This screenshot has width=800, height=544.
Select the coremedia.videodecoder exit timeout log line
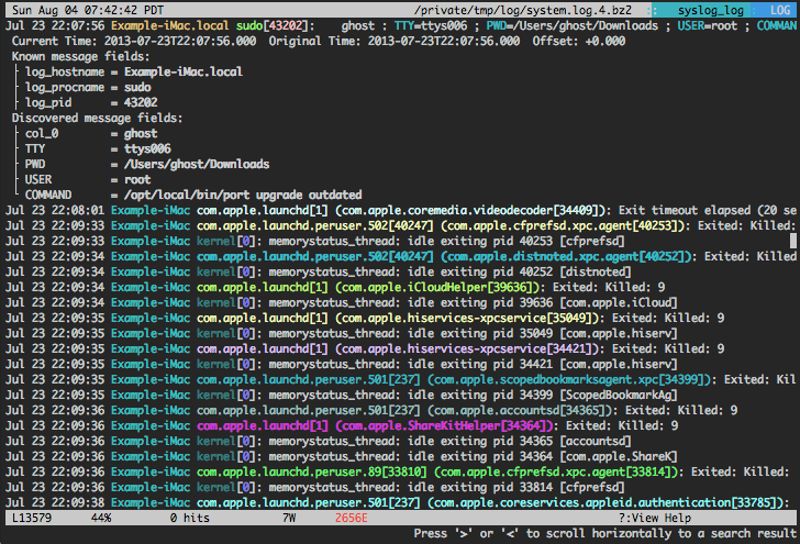click(x=400, y=210)
